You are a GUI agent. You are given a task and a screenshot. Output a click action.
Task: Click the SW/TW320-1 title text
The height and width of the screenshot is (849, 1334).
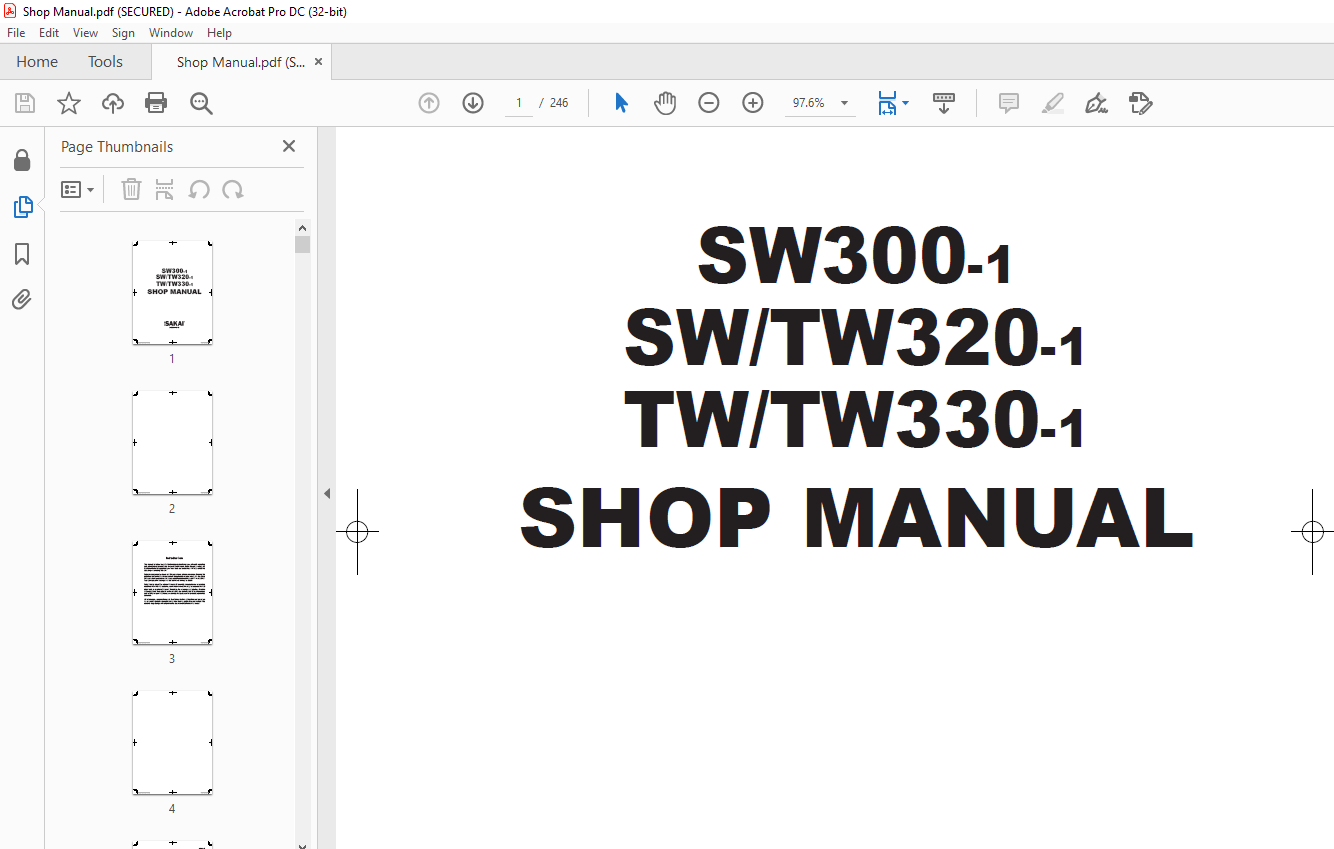tap(855, 339)
